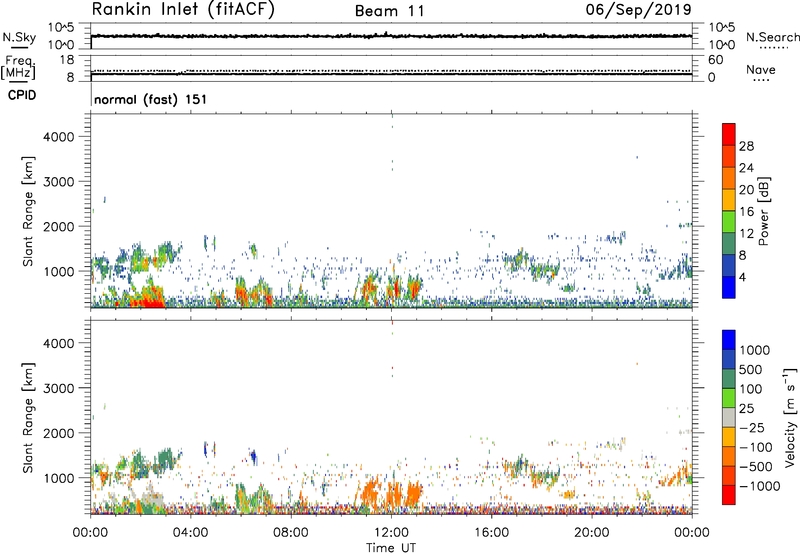
Task: Pick the Power segment between 24 and 28
Action: (x=729, y=156)
